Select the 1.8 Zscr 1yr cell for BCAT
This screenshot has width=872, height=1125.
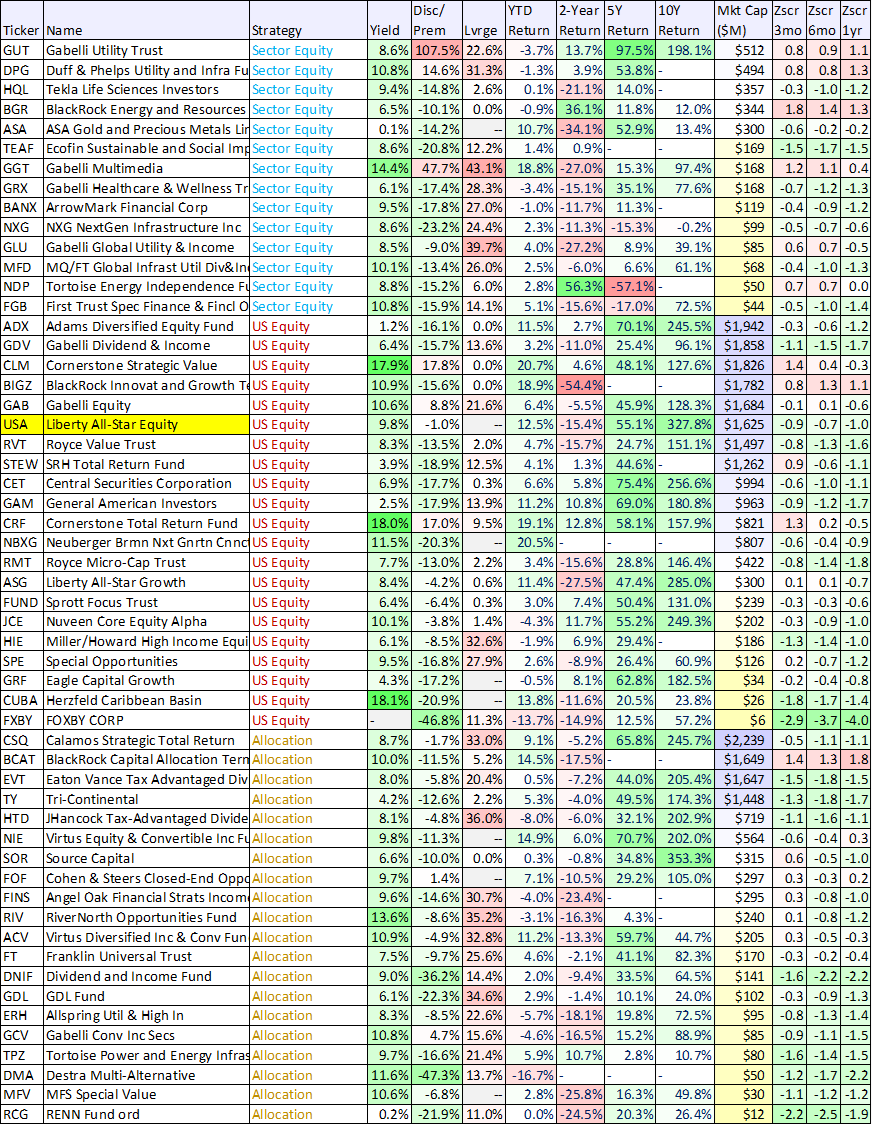[x=855, y=759]
